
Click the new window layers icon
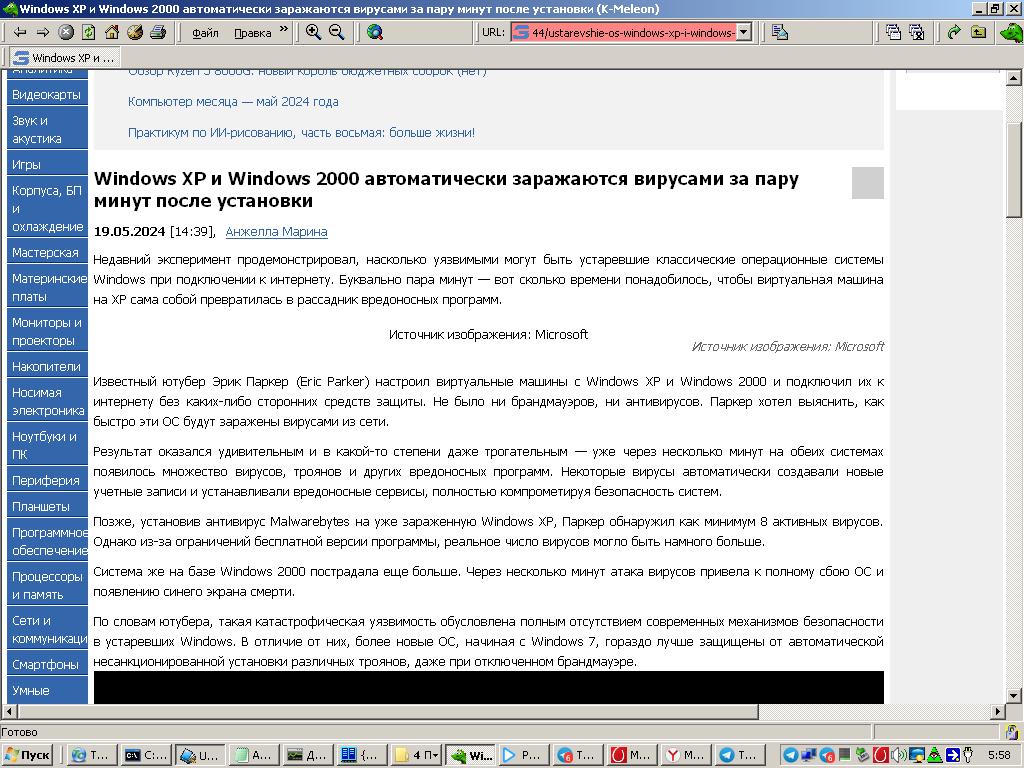click(x=893, y=32)
